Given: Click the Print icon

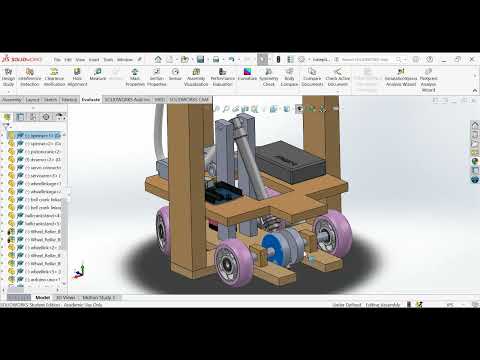Looking at the screenshot, I should [216, 59].
